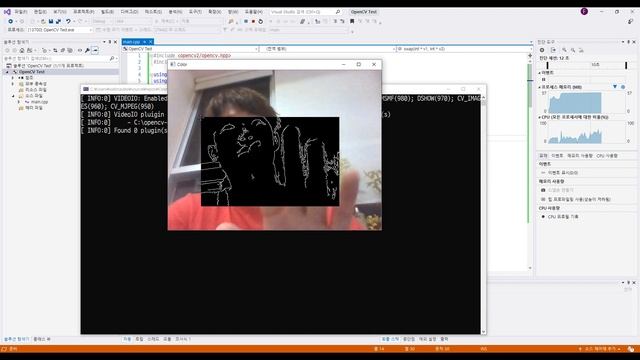Screen dimensions: 640x360
Task: Click the Save toolbar icon
Action: point(51,21)
